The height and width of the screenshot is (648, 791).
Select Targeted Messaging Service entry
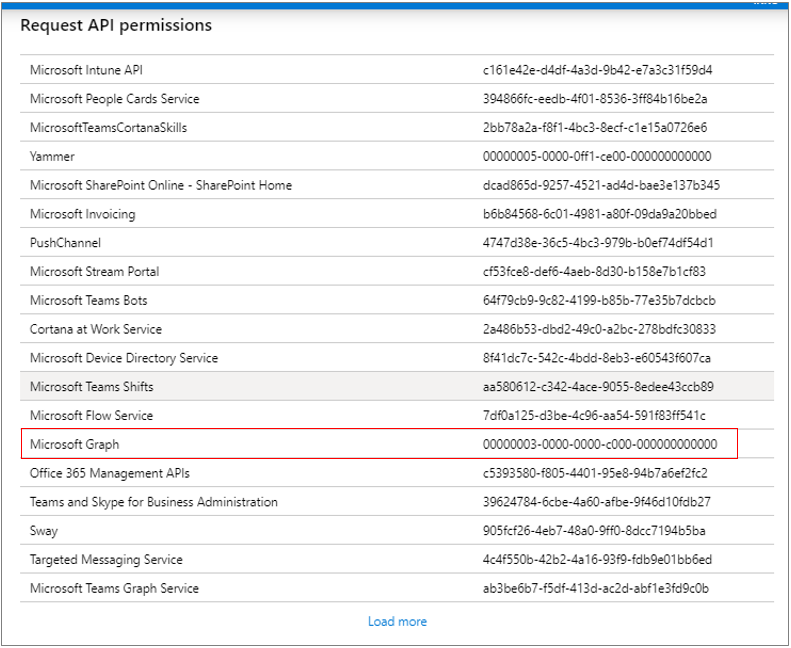point(397,559)
